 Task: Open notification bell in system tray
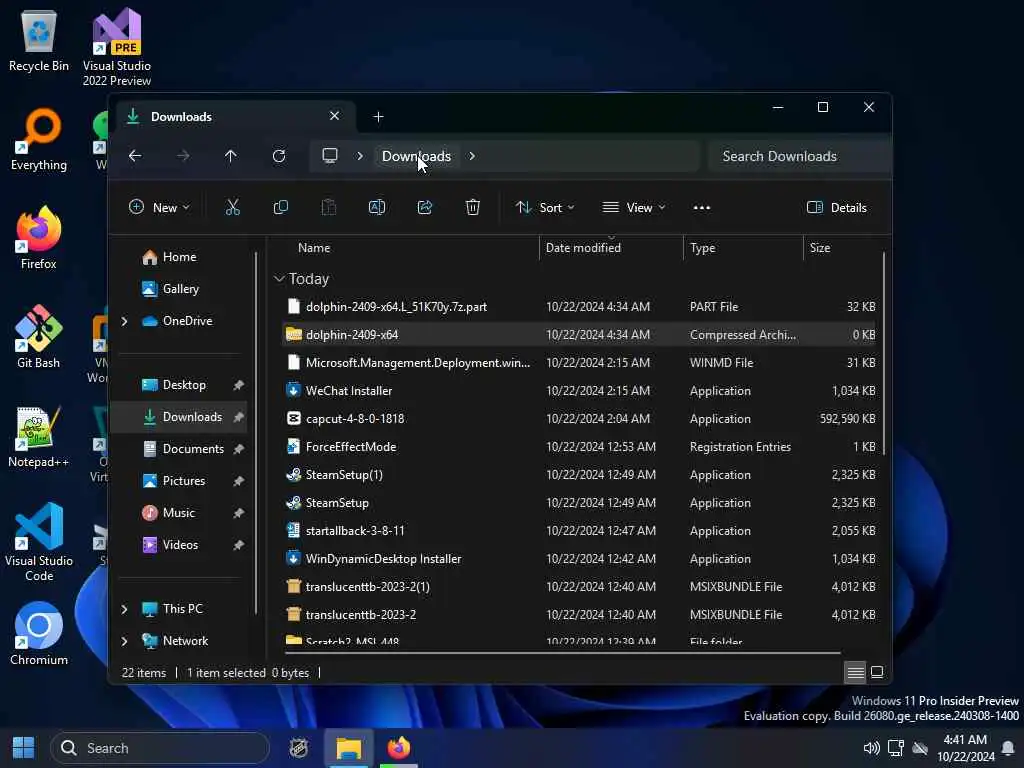pos(1008,748)
